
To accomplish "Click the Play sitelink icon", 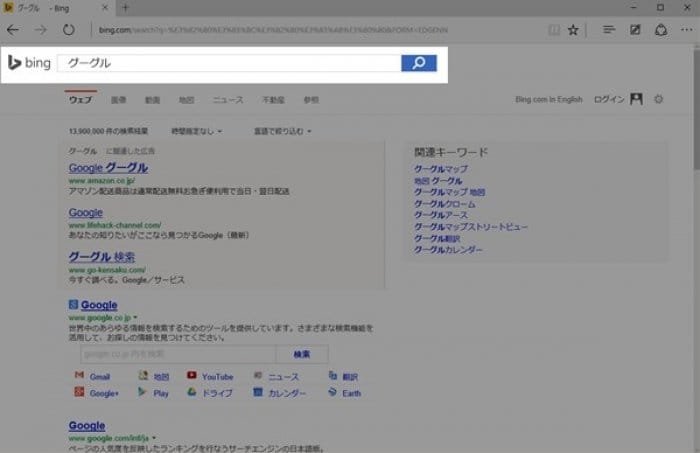I will point(142,392).
